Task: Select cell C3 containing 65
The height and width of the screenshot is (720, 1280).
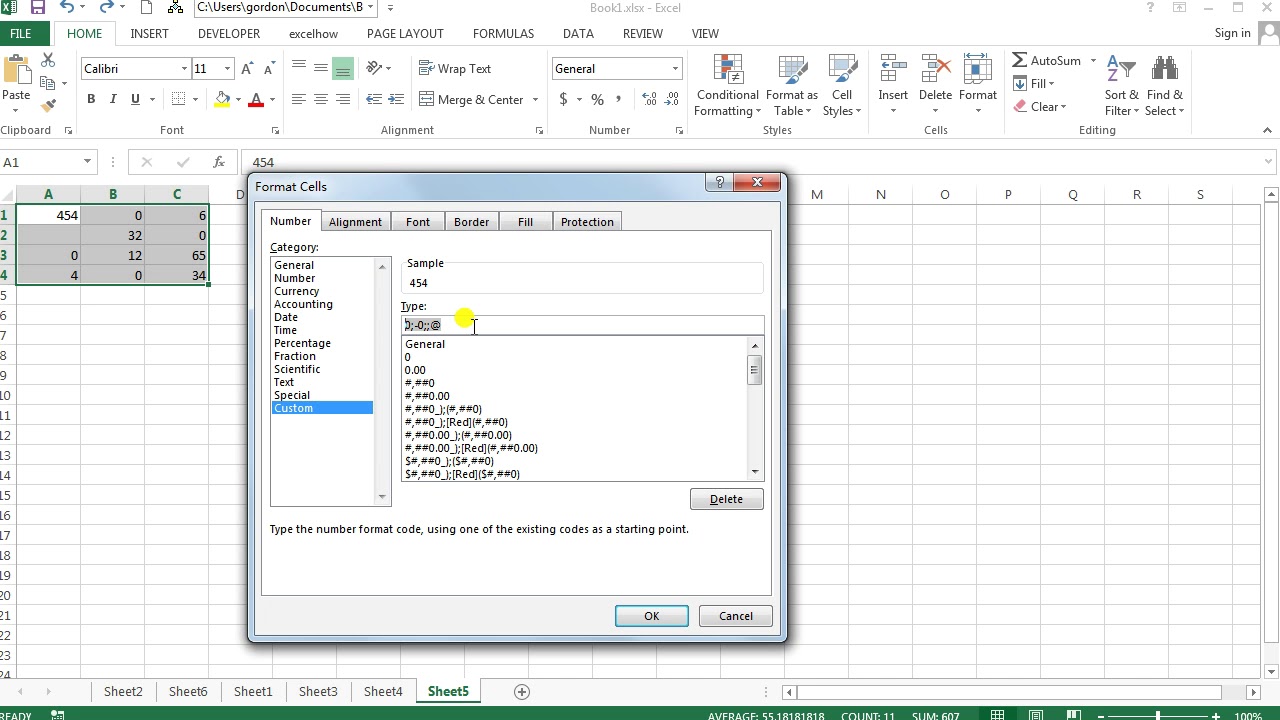Action: click(x=177, y=255)
